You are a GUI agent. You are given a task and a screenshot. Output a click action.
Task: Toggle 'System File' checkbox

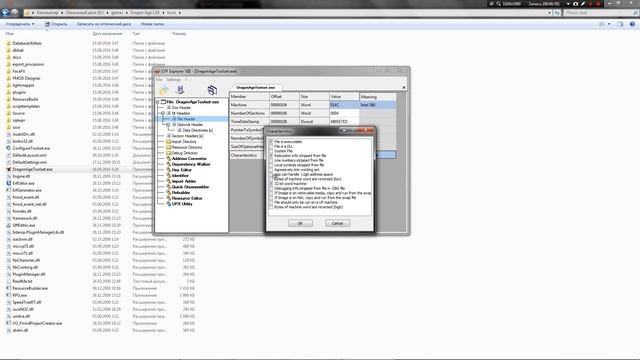(271, 151)
